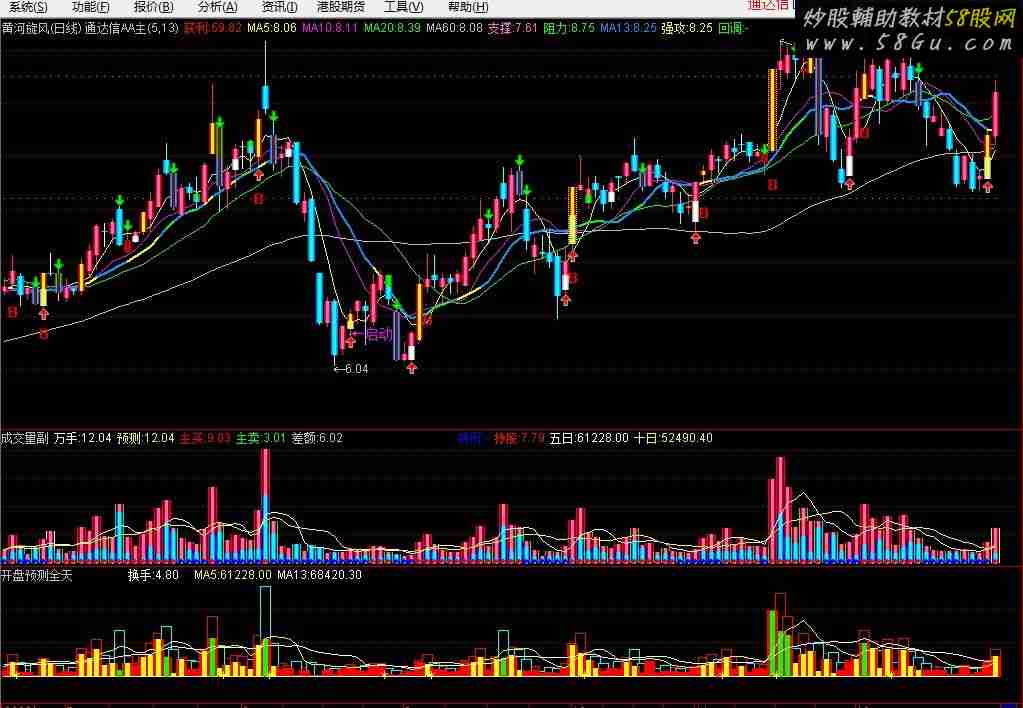The image size is (1023, 708).
Task: Open the 报价(B) menu
Action: [153, 7]
